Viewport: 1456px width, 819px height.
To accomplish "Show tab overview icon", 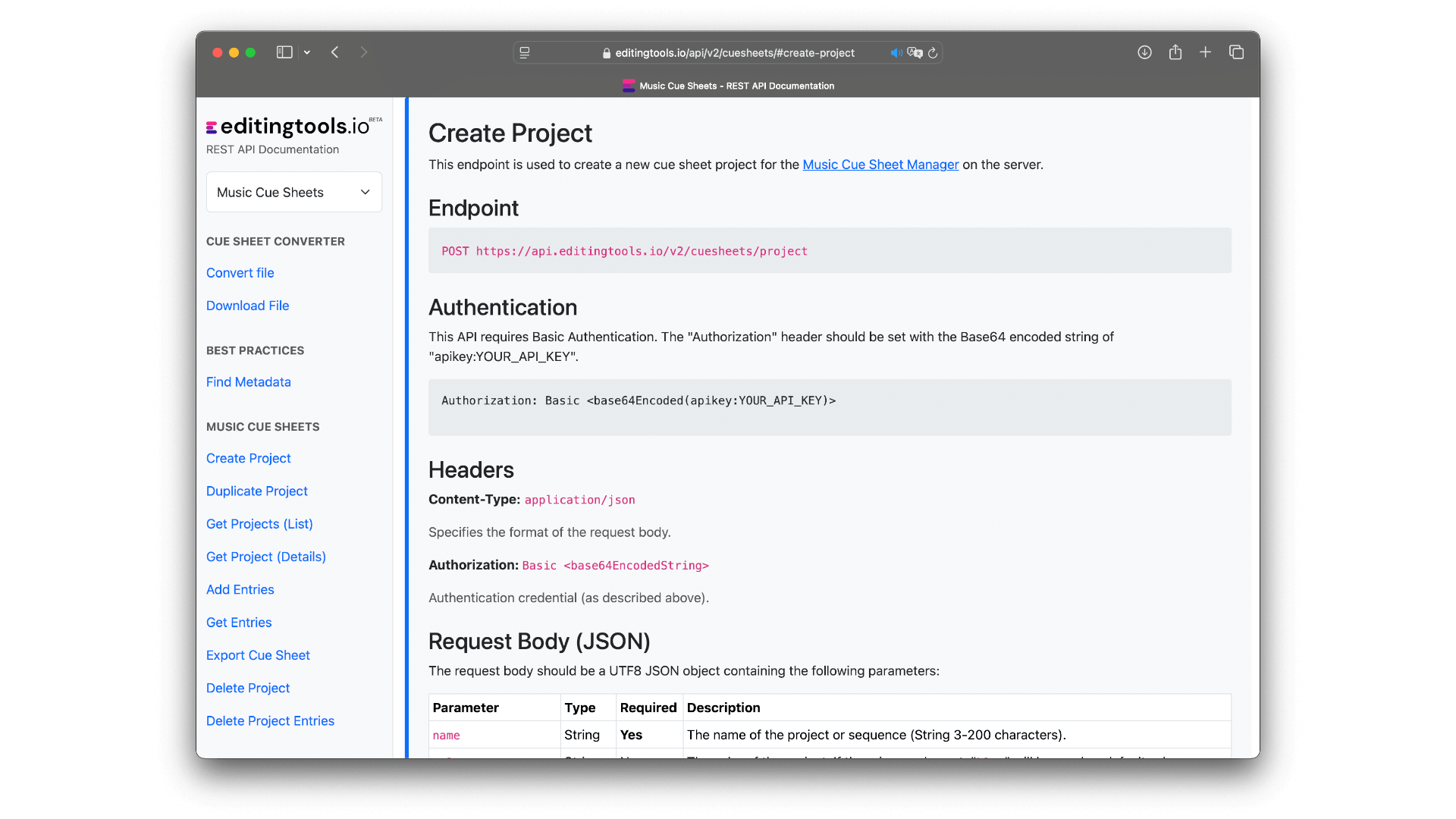I will point(1236,52).
